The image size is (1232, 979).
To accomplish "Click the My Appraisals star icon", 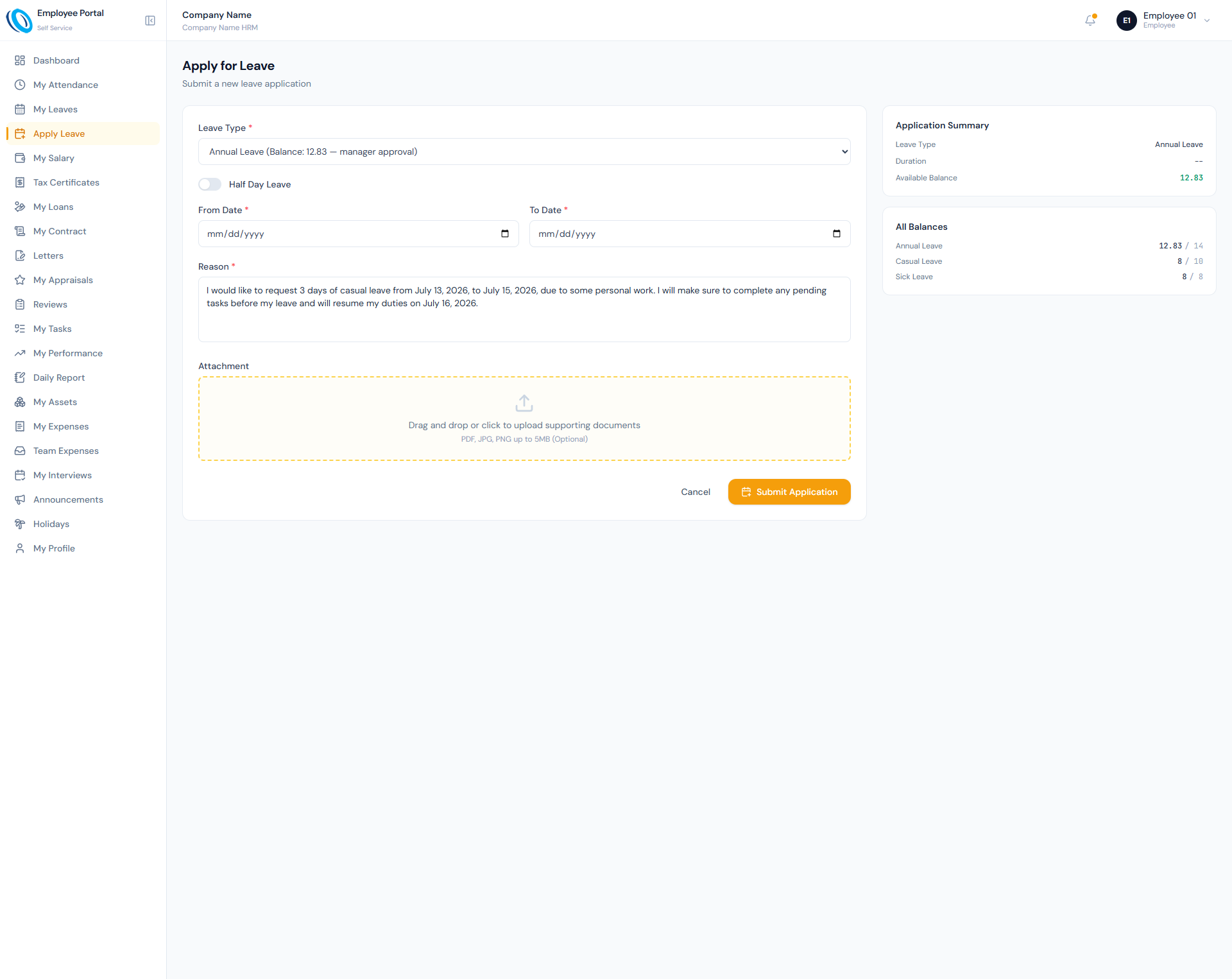I will (20, 280).
